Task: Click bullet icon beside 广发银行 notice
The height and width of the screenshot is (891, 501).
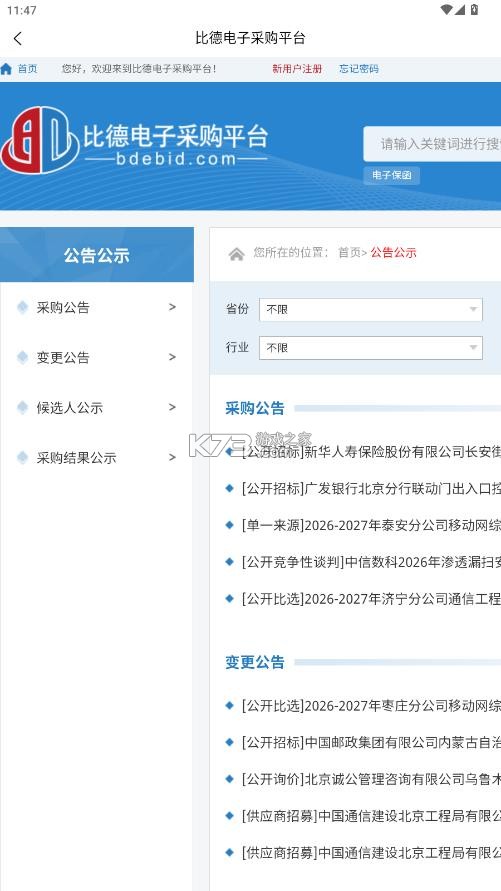Action: click(x=229, y=488)
